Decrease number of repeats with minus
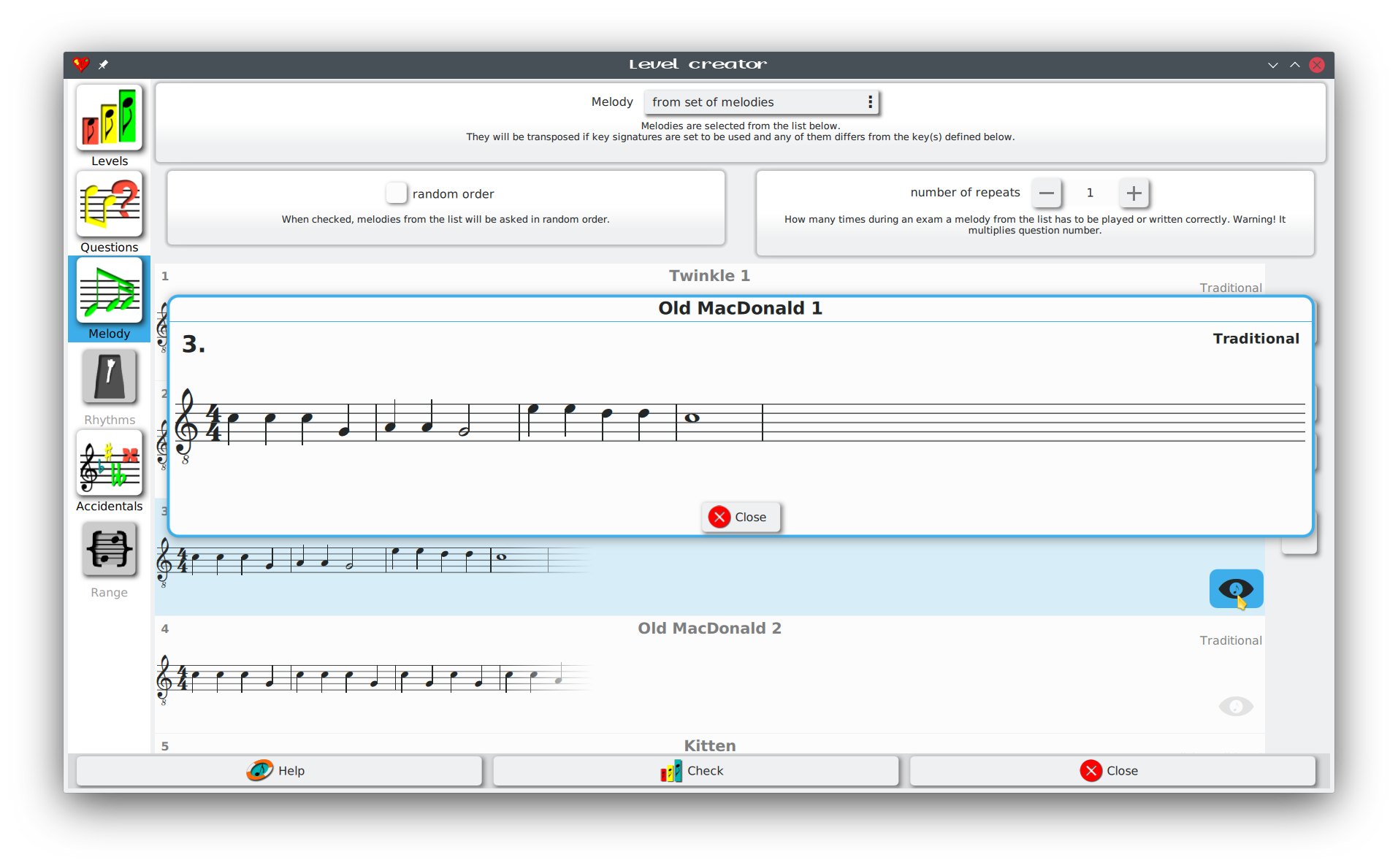Screen dimensions: 1398x868 [1046, 193]
